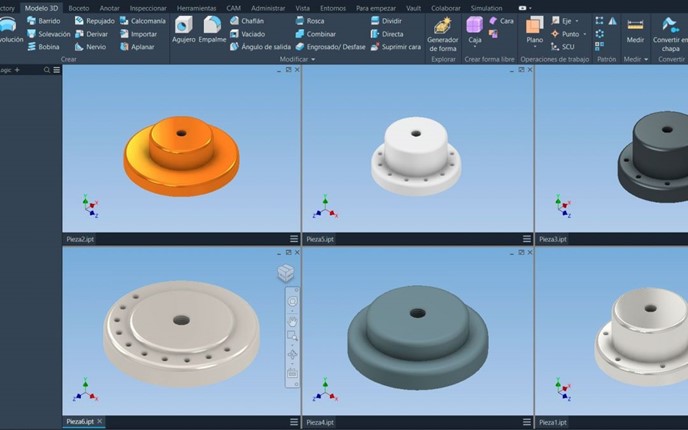
Task: Add a browser panel with plus icon
Action: click(17, 70)
